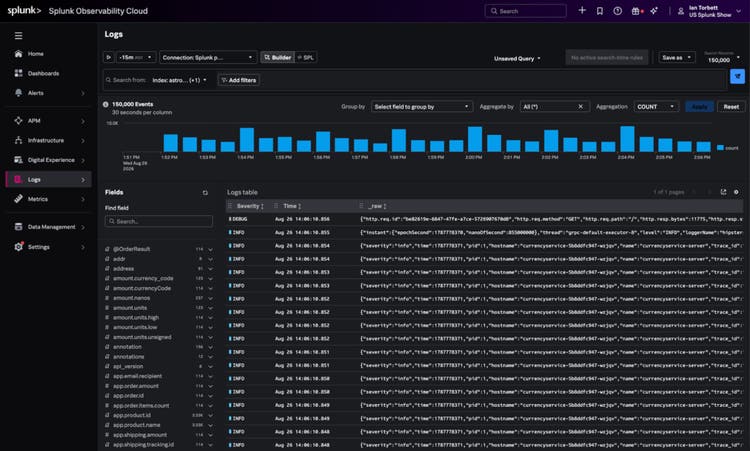
Task: Click the Settings gear icon
Action: [x=18, y=247]
